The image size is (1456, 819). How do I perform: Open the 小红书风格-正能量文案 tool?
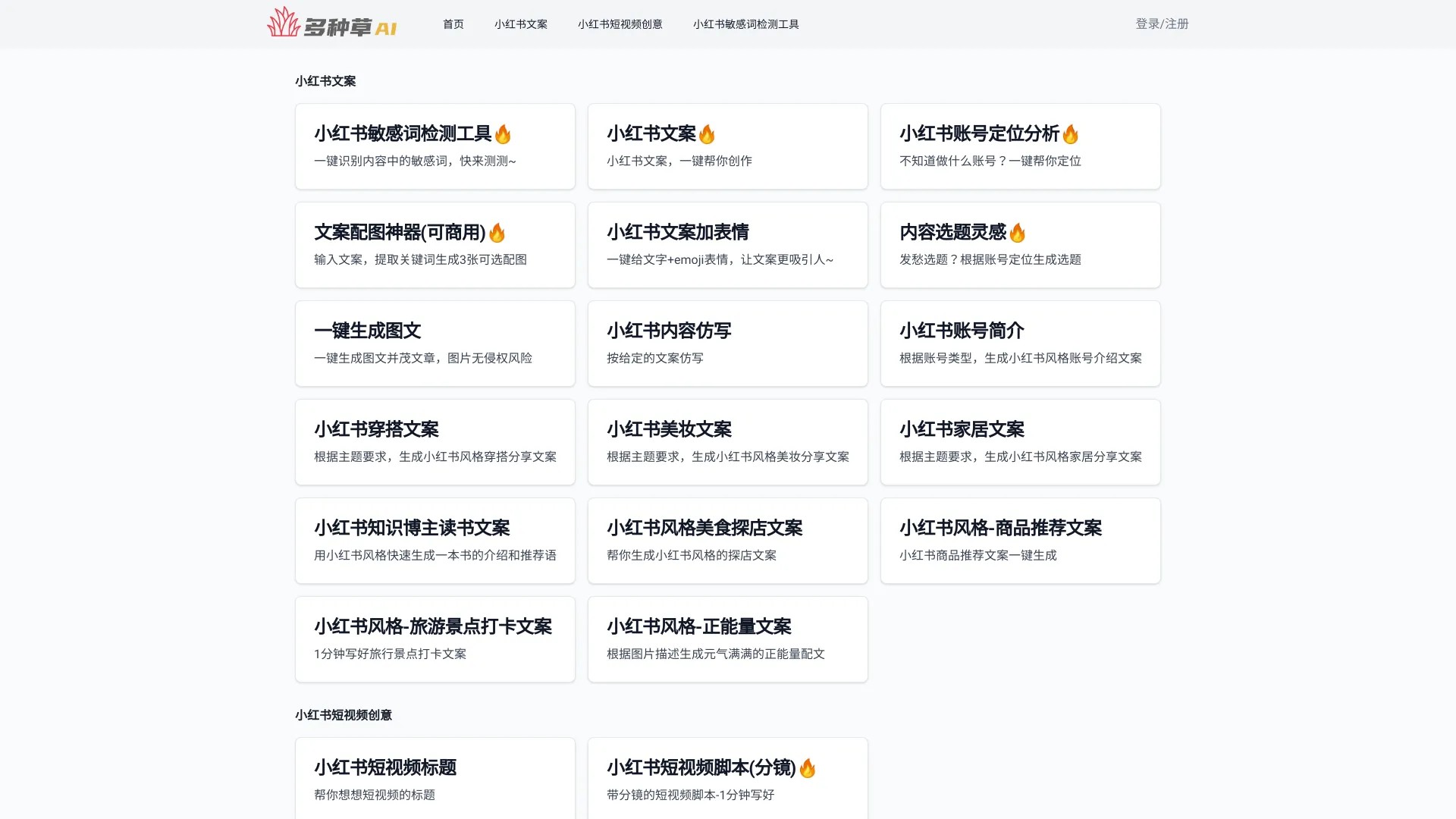727,639
